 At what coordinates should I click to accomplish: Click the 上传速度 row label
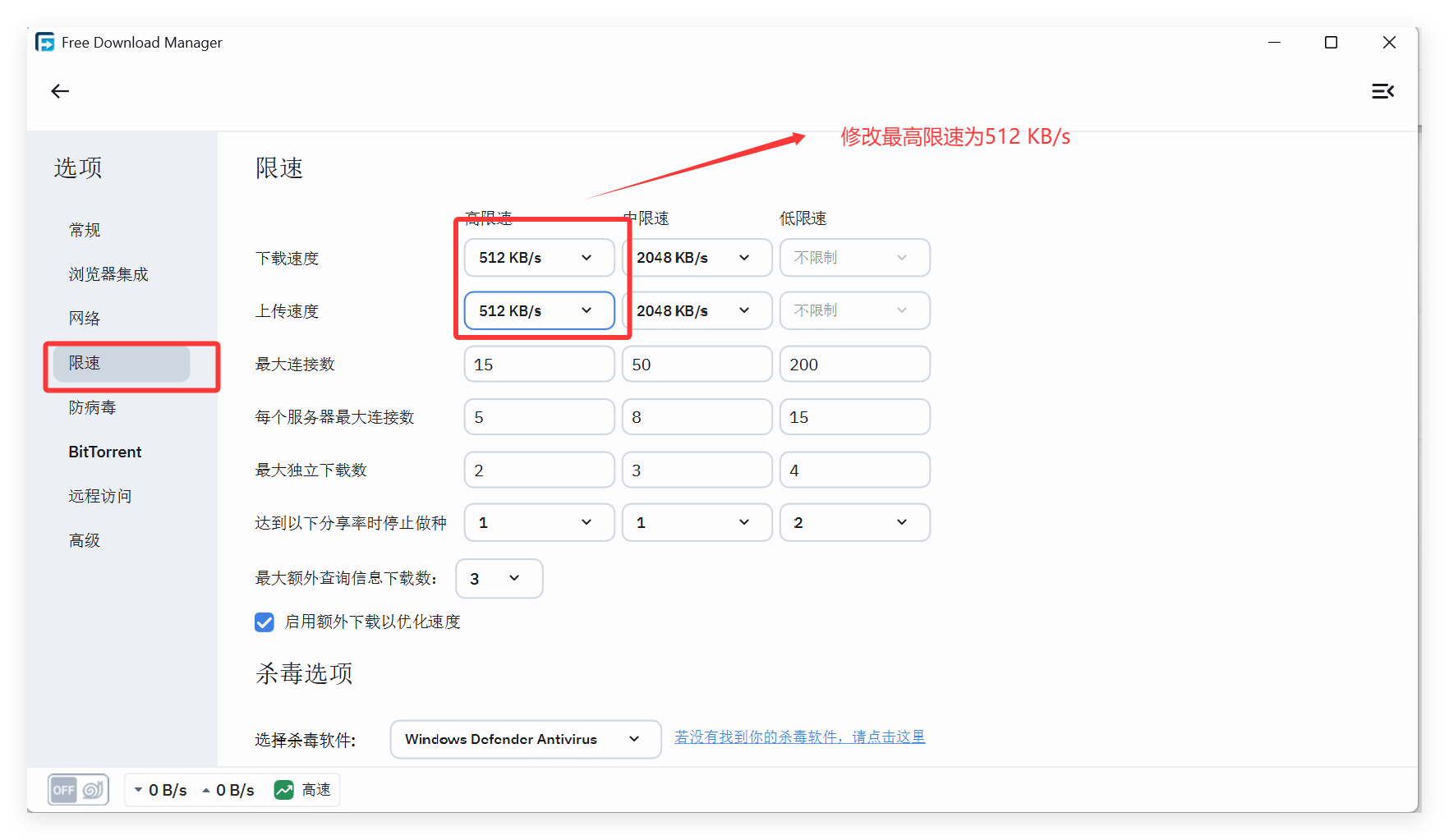(x=287, y=311)
